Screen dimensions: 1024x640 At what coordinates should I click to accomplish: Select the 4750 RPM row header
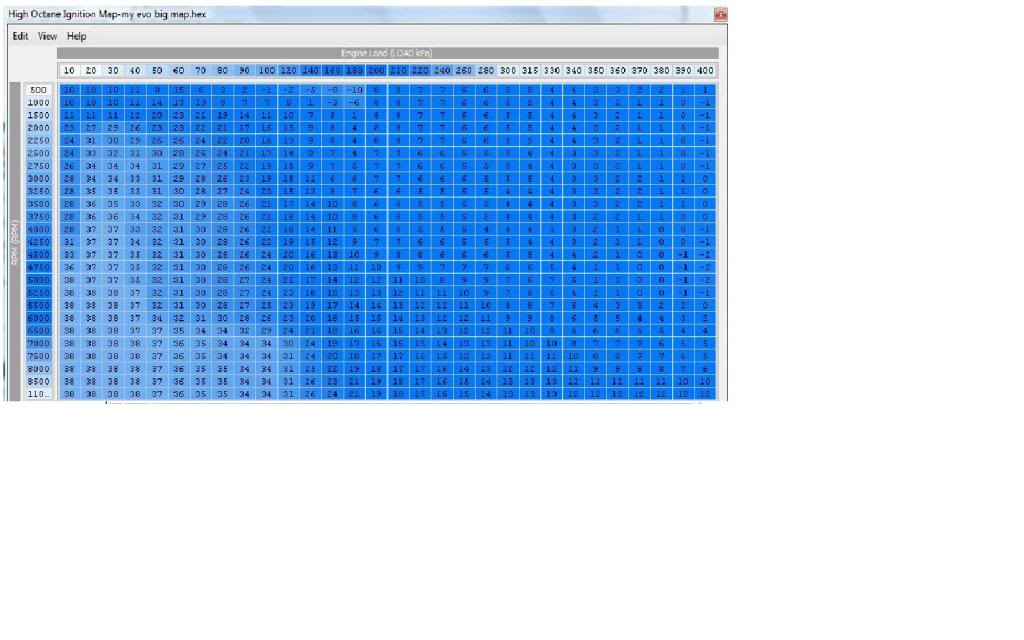click(39, 267)
